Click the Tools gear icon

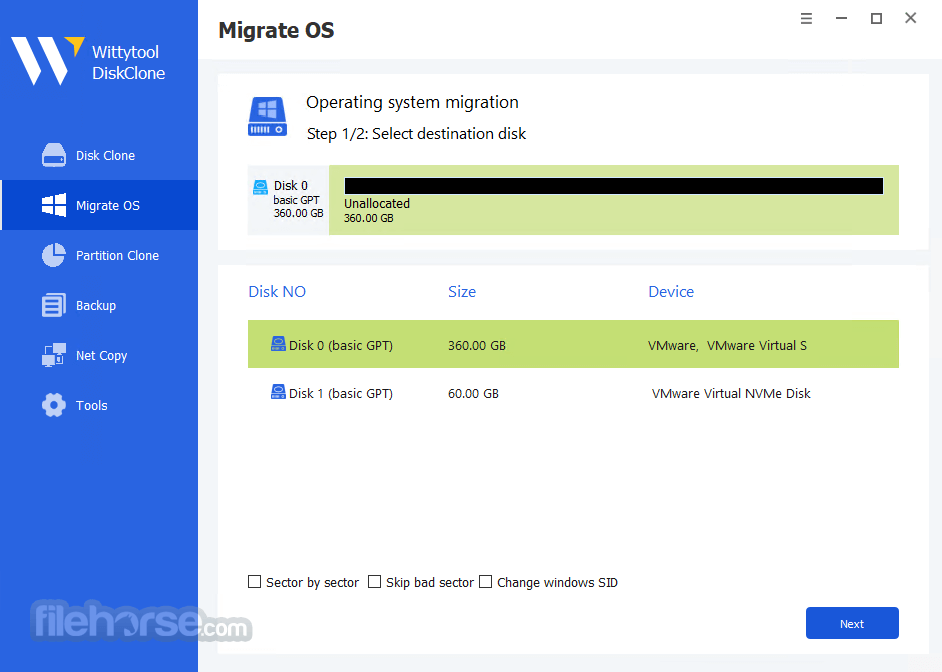pos(53,405)
